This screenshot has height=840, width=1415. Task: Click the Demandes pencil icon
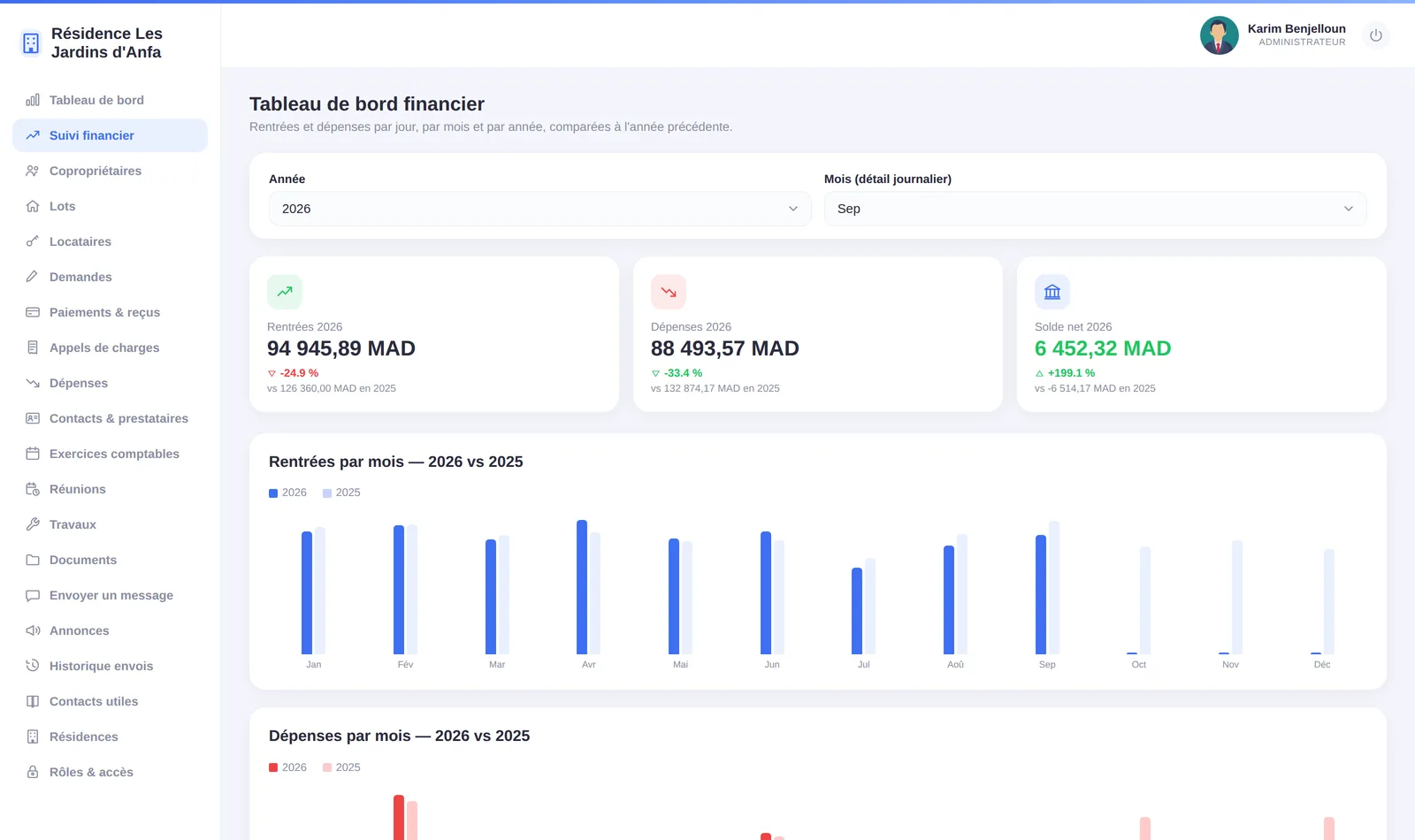click(33, 277)
